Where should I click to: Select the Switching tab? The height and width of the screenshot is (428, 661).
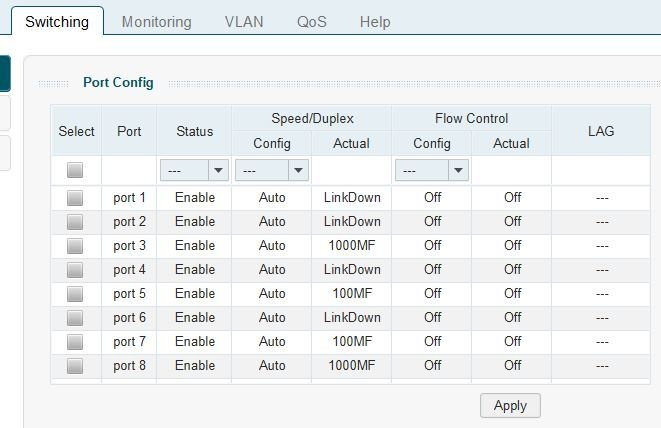point(57,21)
